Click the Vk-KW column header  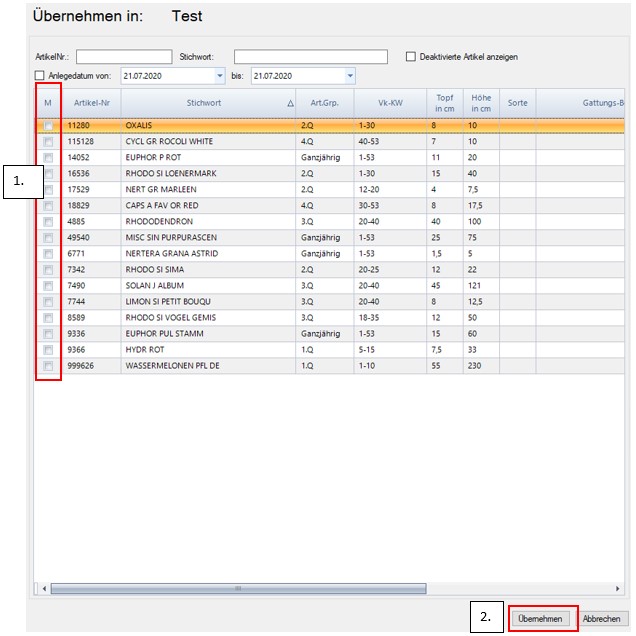(x=388, y=103)
